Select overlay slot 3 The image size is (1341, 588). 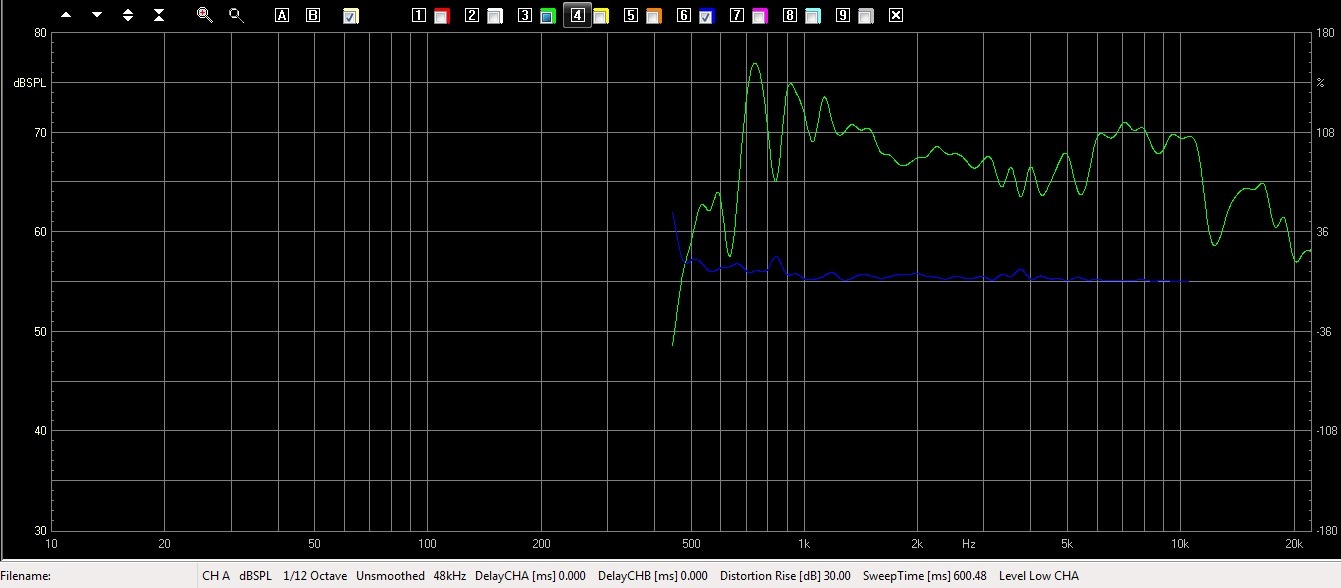click(x=524, y=16)
